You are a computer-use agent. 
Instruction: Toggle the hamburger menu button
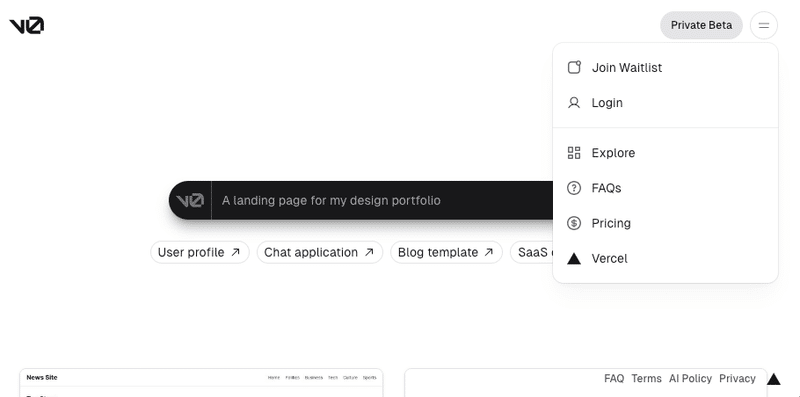tap(763, 25)
